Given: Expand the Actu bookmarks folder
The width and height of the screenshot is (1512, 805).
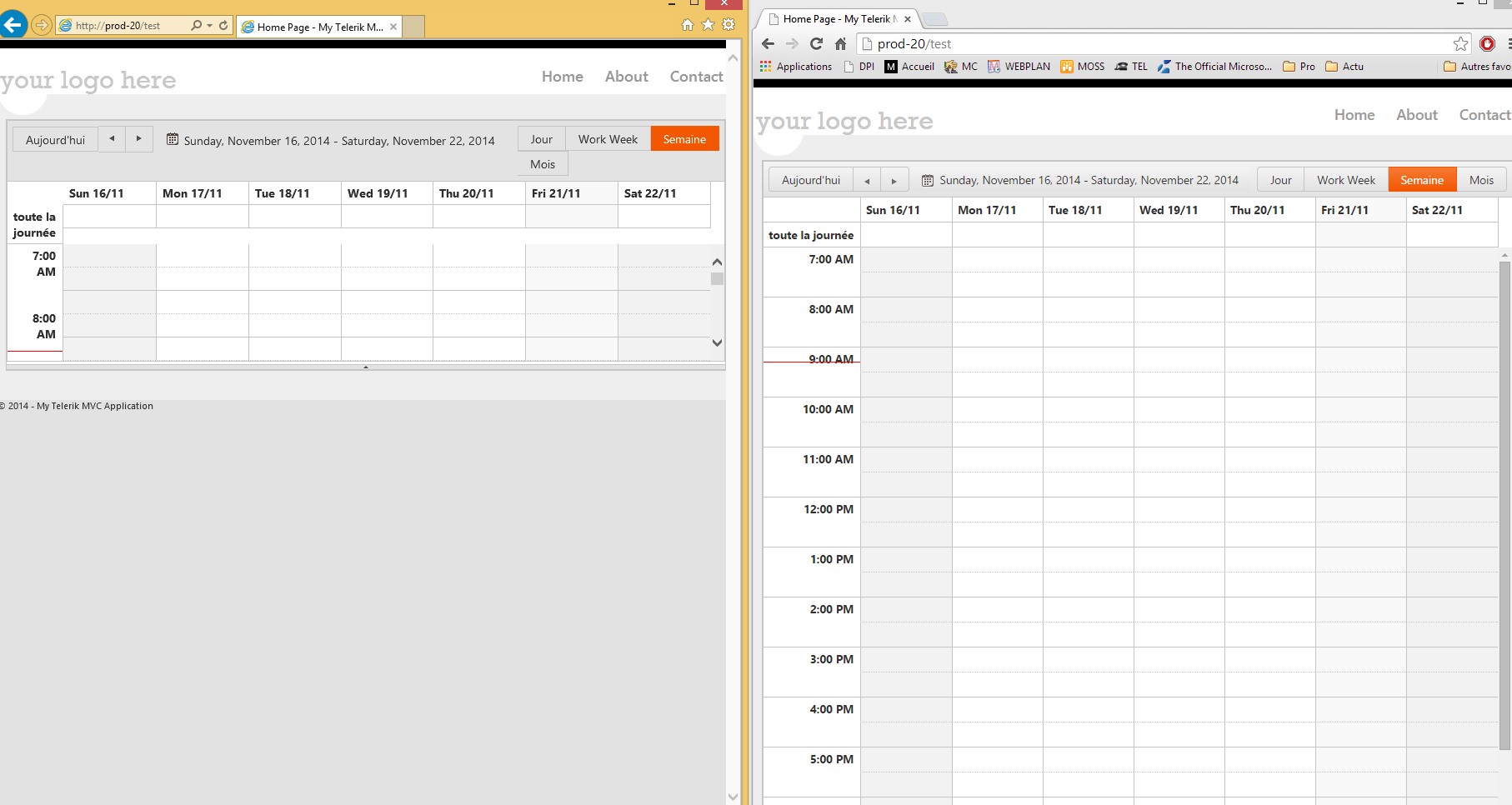Looking at the screenshot, I should [x=1344, y=67].
